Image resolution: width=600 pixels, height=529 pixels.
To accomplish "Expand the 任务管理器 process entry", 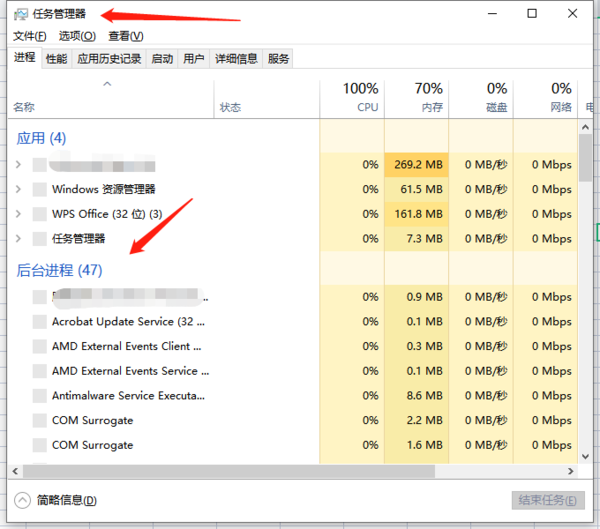I will point(18,239).
